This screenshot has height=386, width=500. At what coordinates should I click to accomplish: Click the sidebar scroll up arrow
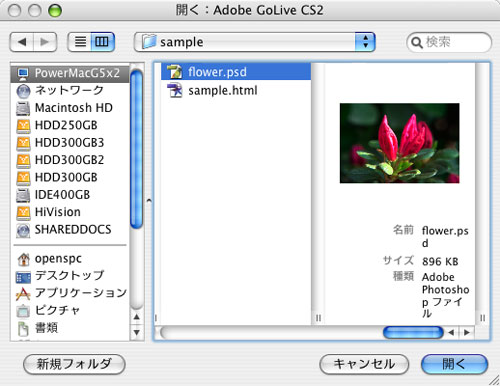pos(137,317)
